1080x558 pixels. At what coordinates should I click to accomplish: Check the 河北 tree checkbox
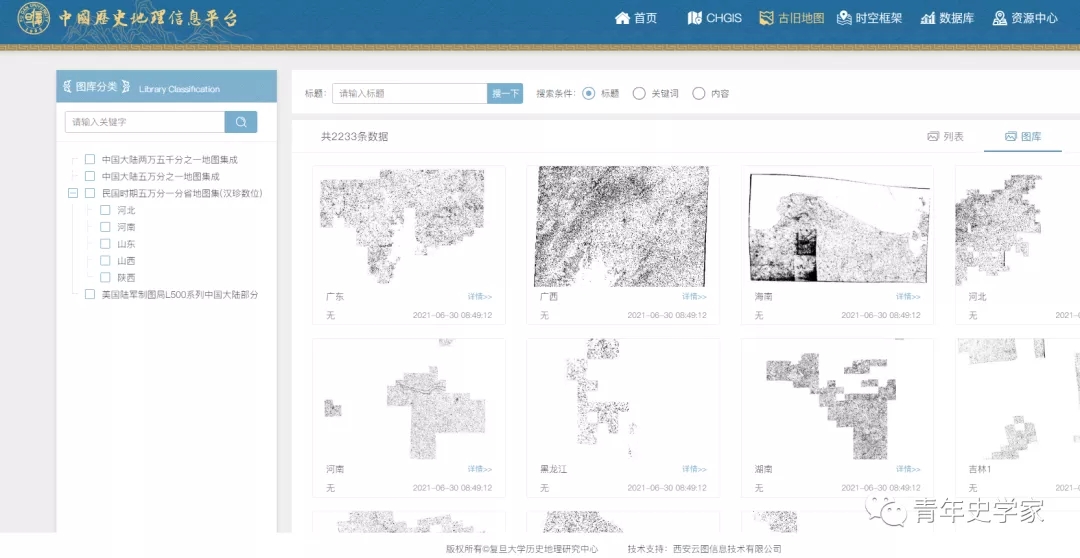coord(105,210)
